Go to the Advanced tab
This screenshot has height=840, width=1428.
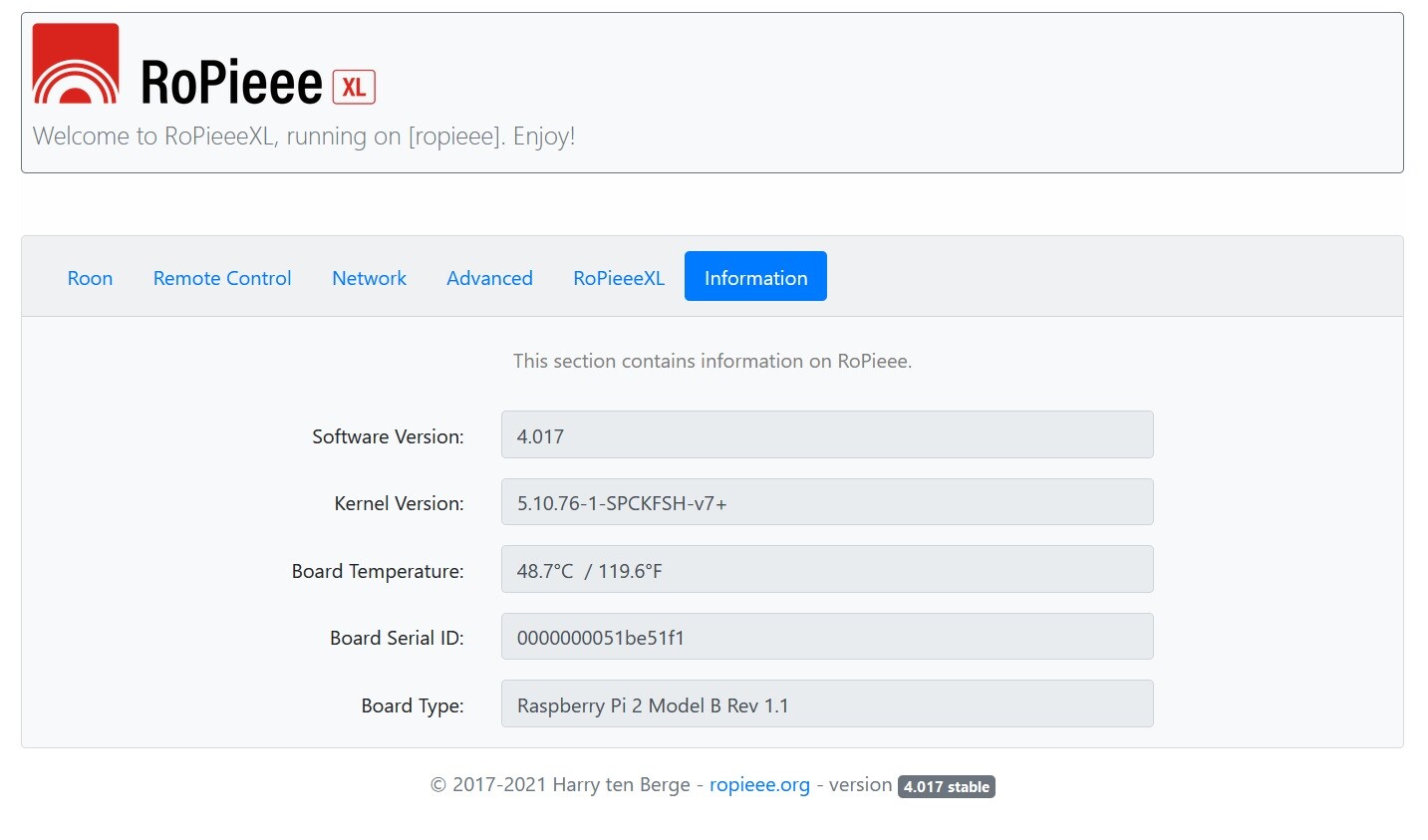(489, 278)
